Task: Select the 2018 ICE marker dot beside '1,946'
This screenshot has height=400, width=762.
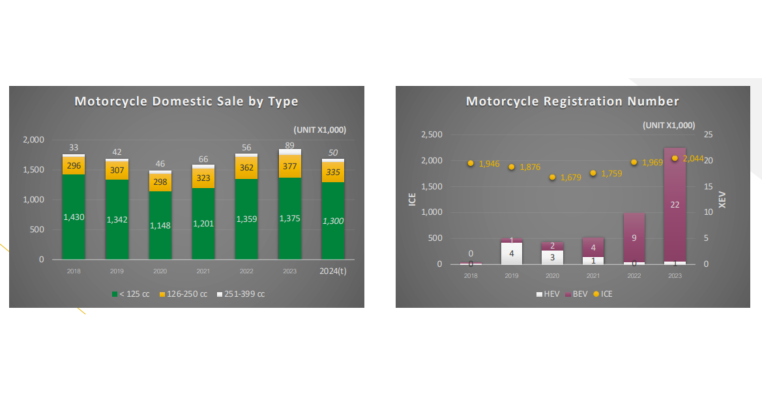Action: pos(470,163)
